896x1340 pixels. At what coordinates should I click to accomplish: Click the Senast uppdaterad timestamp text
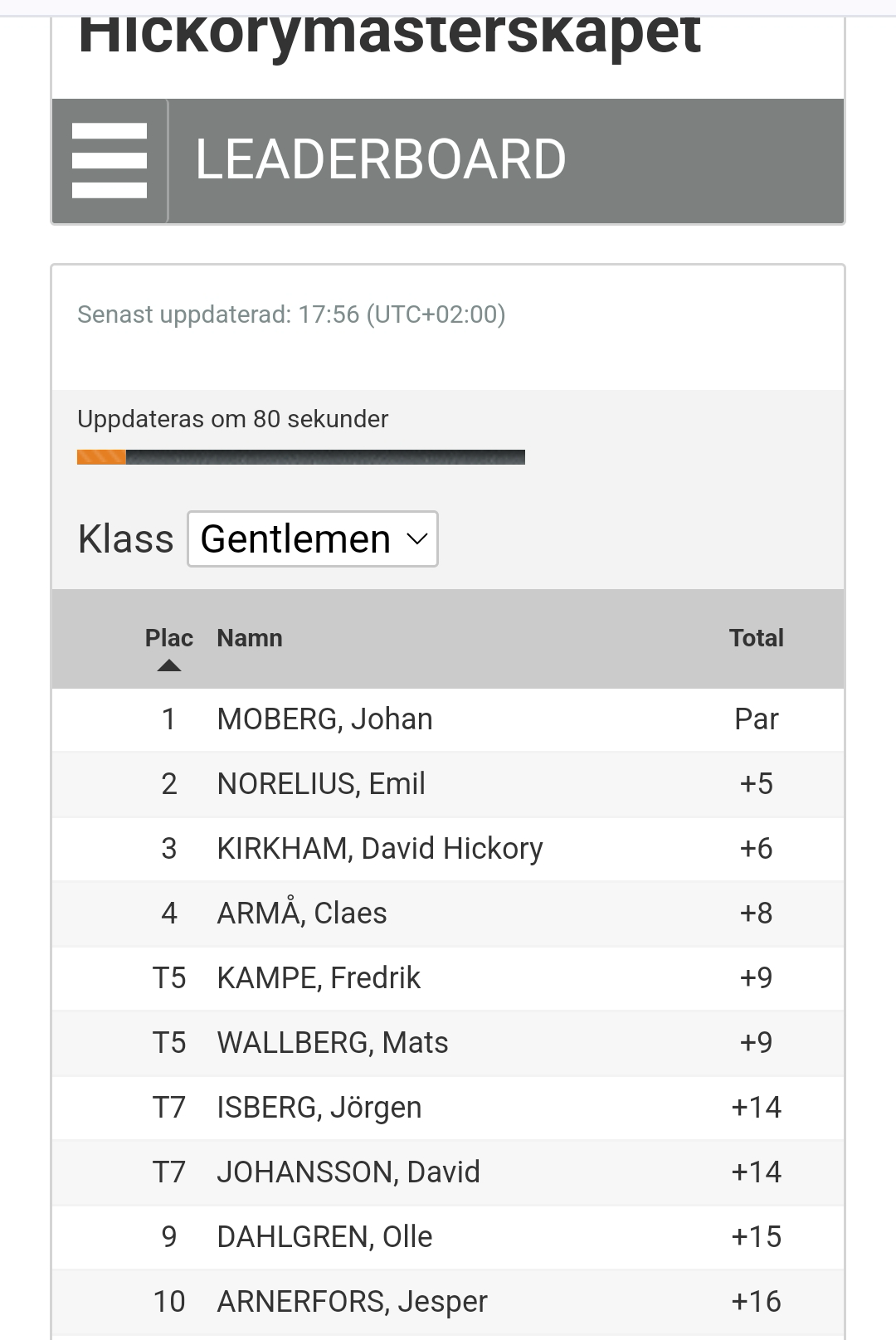pos(291,314)
